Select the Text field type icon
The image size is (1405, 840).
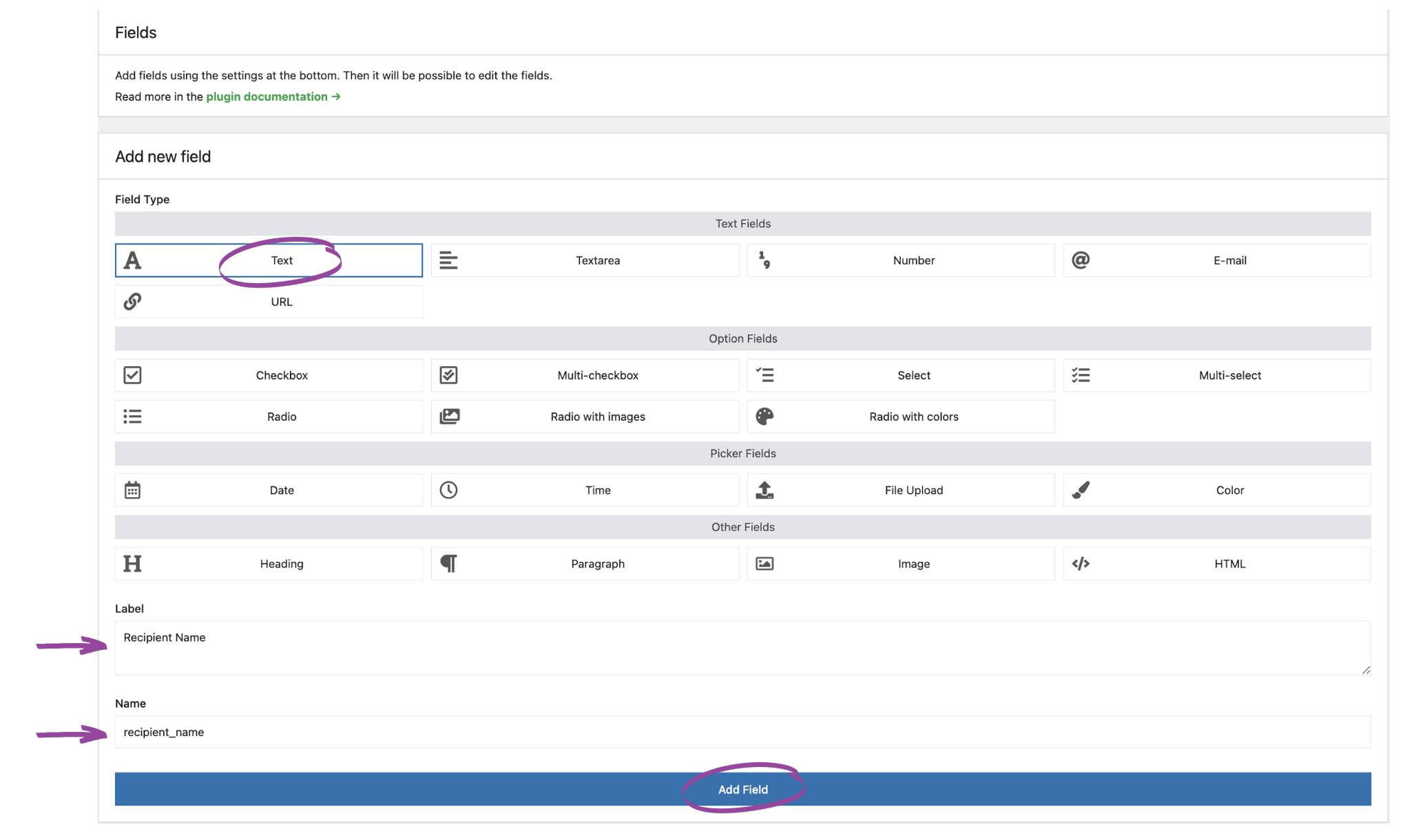click(x=132, y=260)
